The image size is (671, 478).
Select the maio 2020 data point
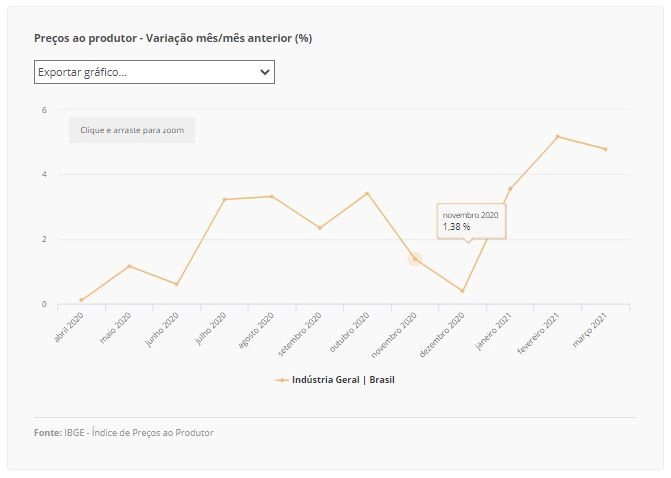pyautogui.click(x=129, y=266)
